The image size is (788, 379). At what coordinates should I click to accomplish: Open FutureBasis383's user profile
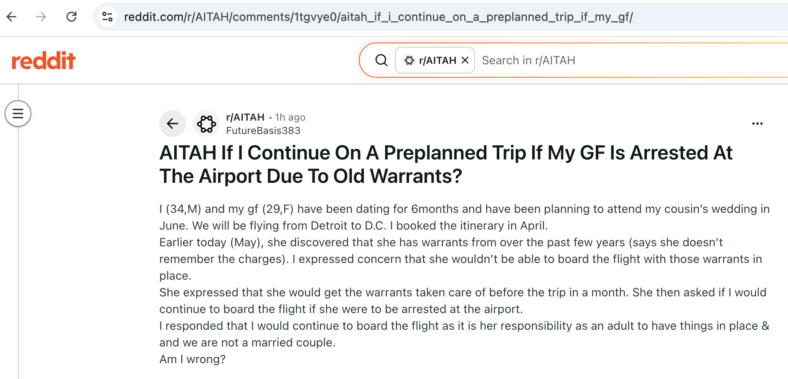[263, 131]
